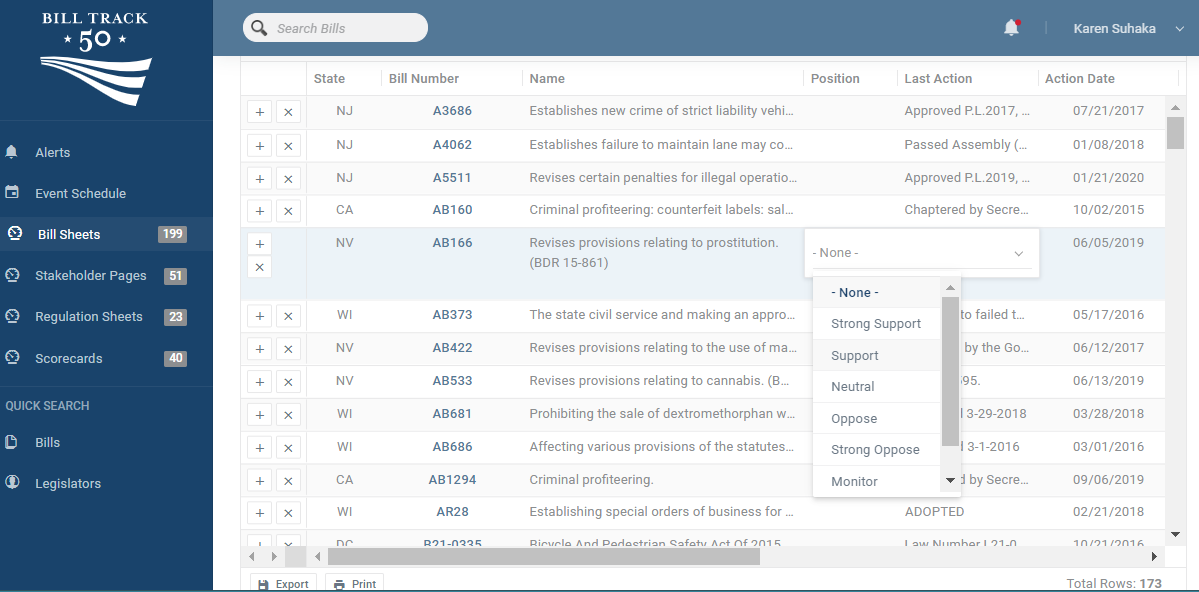Click the plus icon for bill A3686
The width and height of the screenshot is (1199, 592).
[x=259, y=112]
